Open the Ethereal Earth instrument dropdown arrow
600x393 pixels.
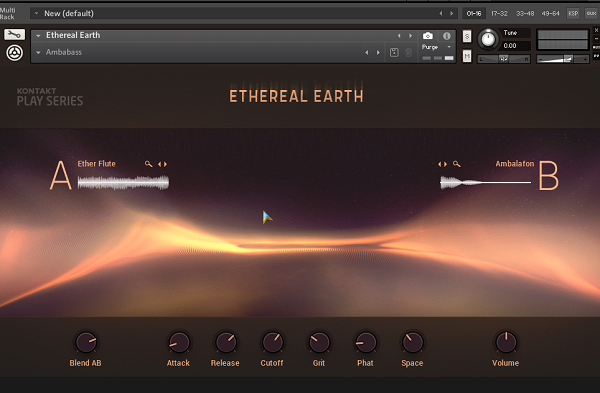coord(38,36)
